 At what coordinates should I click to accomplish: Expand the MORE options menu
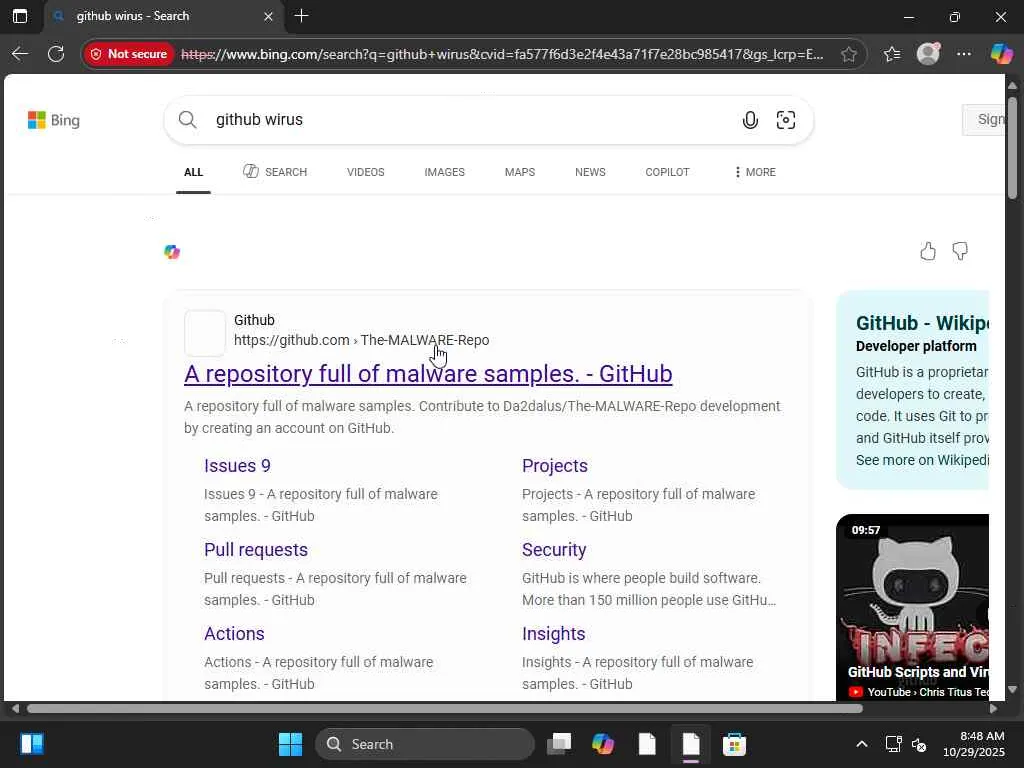(756, 172)
